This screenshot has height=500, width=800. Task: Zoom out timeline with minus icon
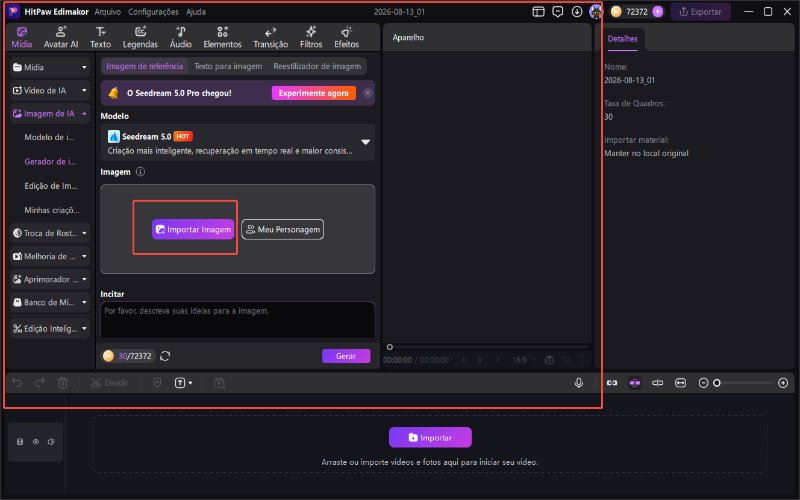(x=703, y=383)
